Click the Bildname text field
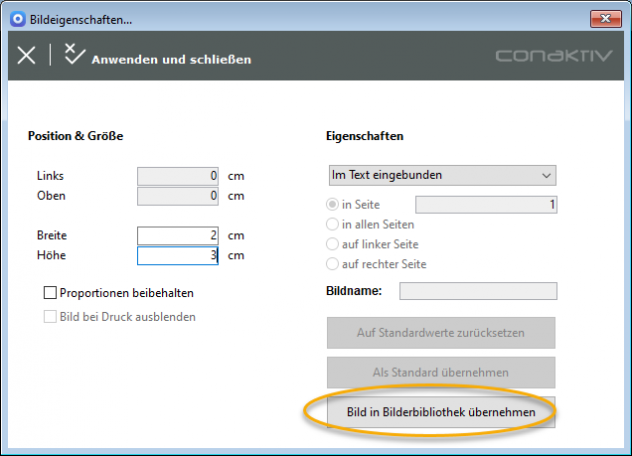The width and height of the screenshot is (632, 456). (478, 291)
